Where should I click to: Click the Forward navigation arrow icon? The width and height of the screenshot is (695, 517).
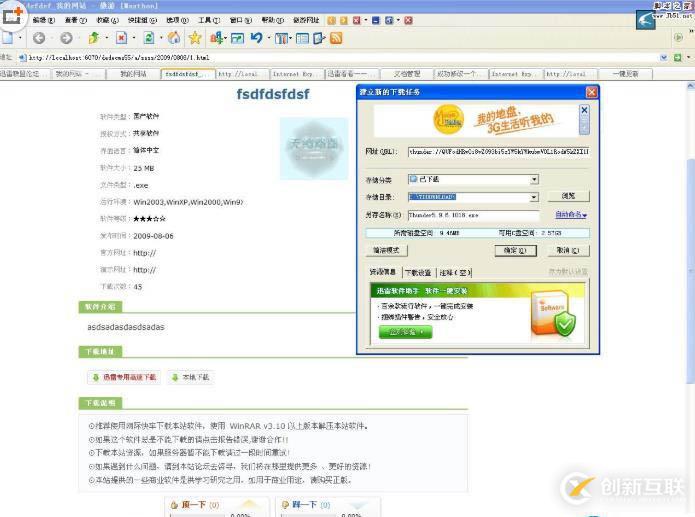(65, 38)
